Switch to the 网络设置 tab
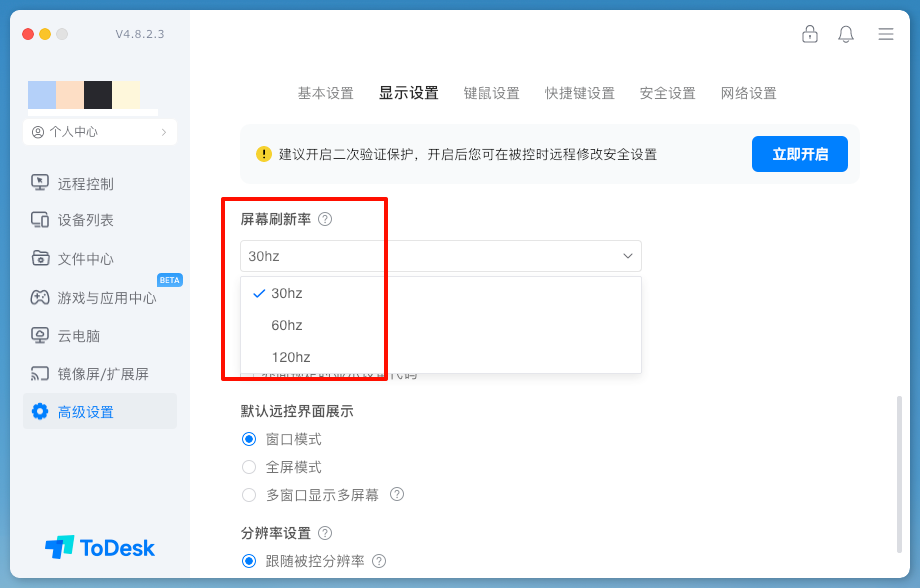Screen dimensions: 920x588 tap(748, 93)
